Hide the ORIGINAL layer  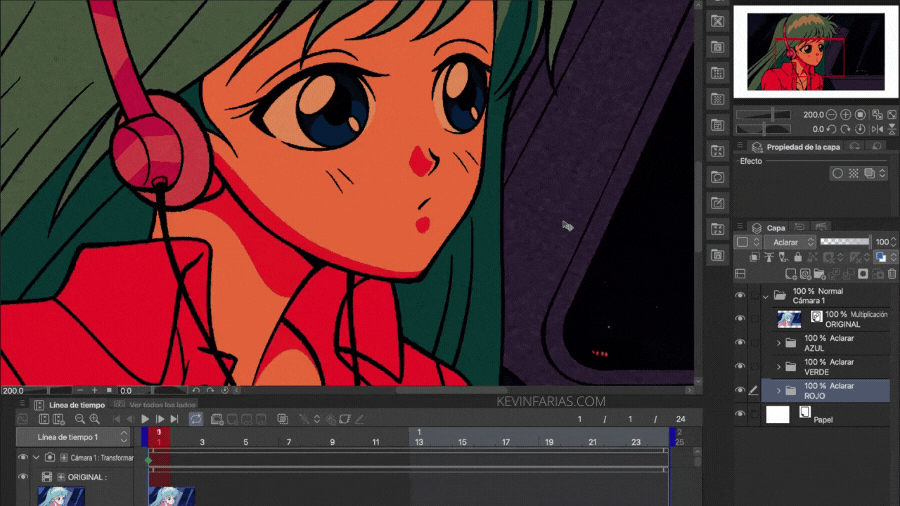click(740, 319)
